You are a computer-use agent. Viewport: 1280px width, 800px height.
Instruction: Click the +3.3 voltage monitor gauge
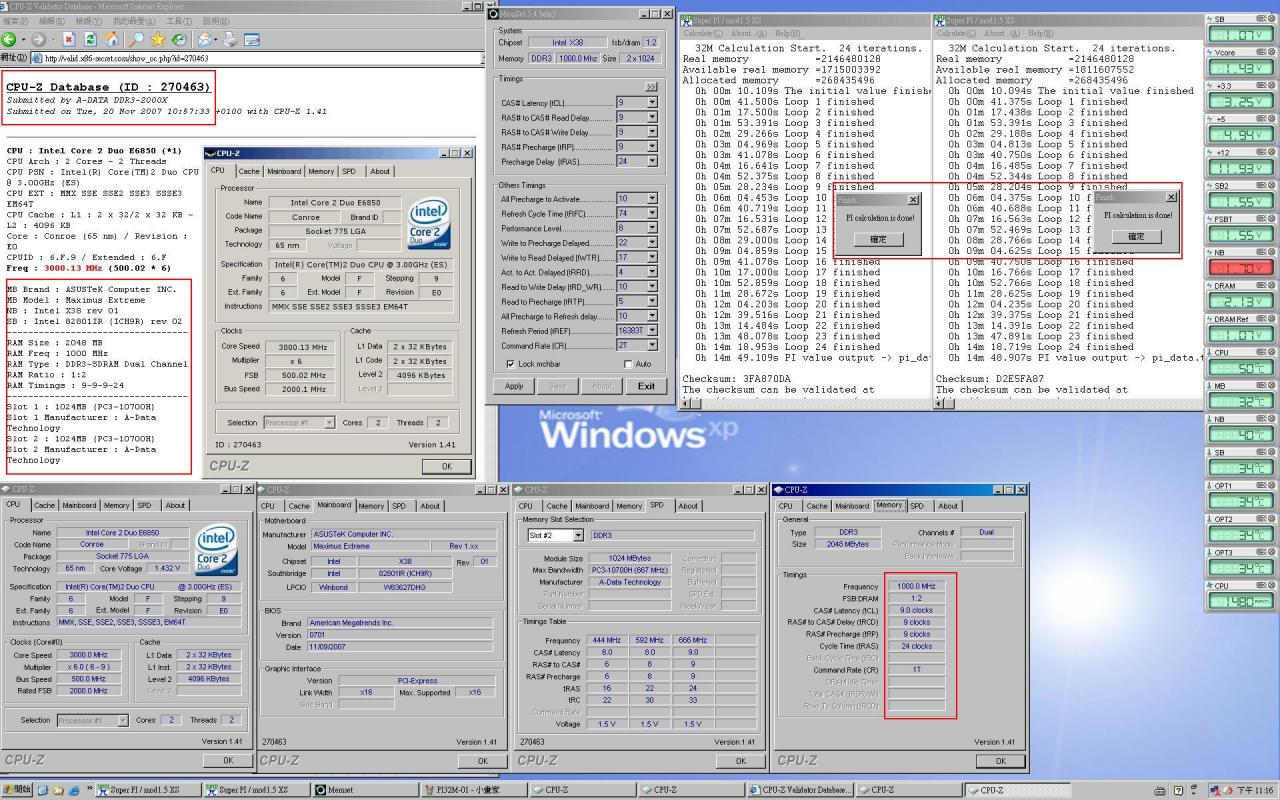[x=1242, y=95]
